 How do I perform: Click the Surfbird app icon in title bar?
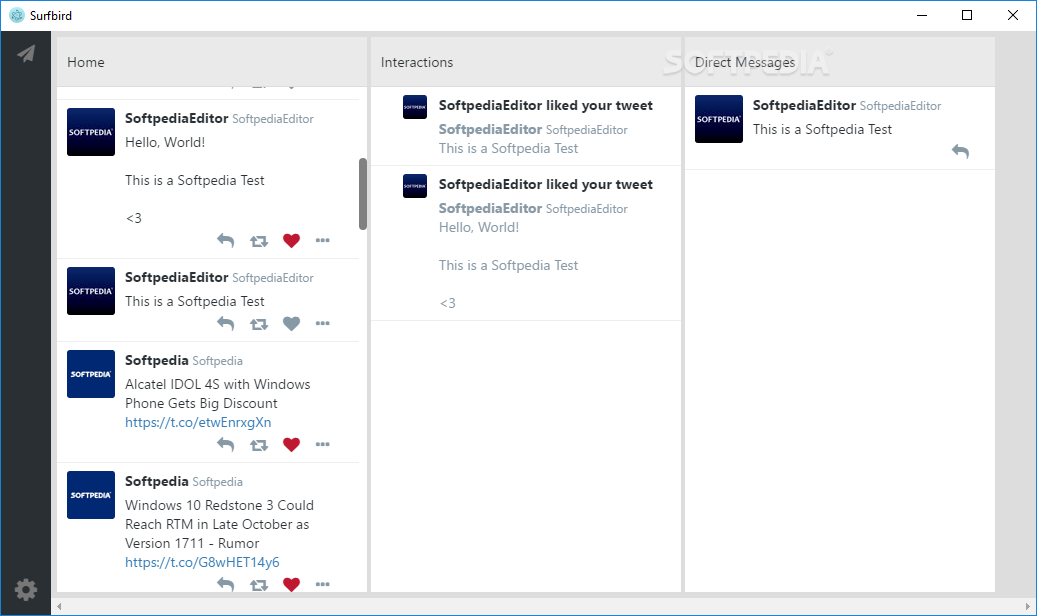pyautogui.click(x=17, y=15)
